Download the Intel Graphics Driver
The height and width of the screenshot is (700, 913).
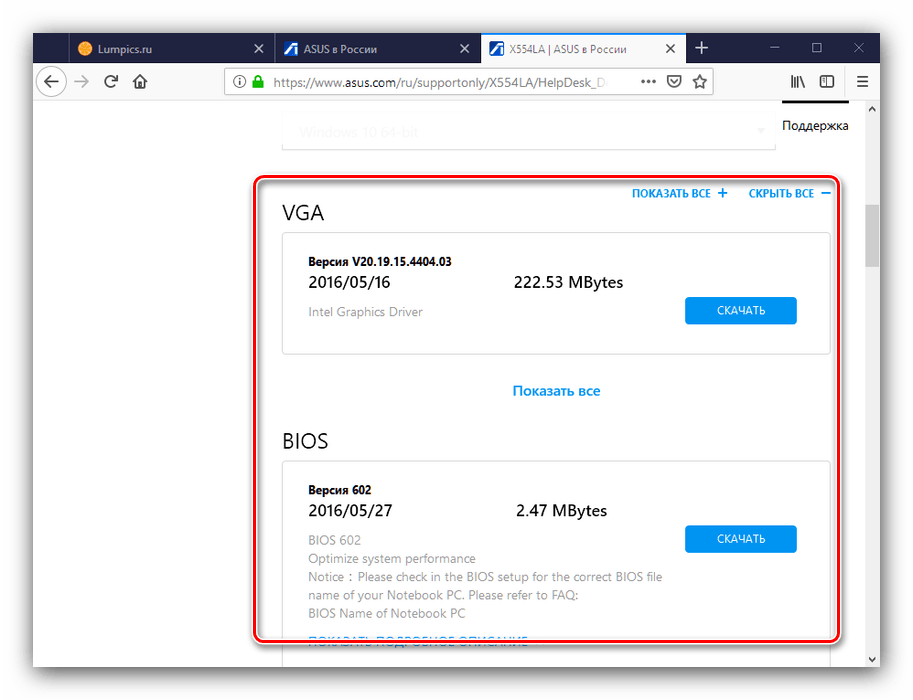click(x=740, y=311)
